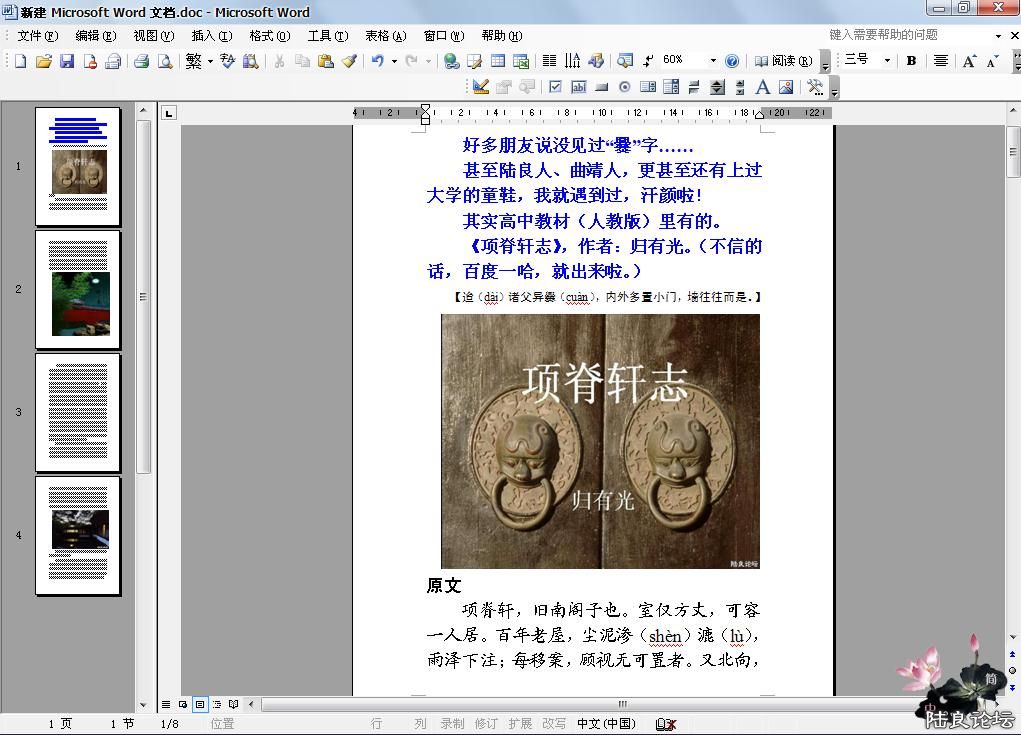The height and width of the screenshot is (735, 1021).
Task: Insert an option button control from toolbox
Action: [x=625, y=87]
